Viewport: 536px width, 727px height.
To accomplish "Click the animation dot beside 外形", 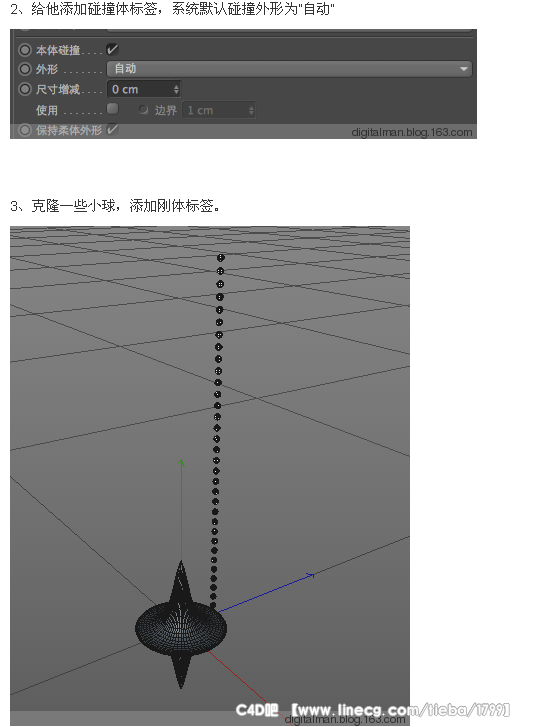I will 25,69.
